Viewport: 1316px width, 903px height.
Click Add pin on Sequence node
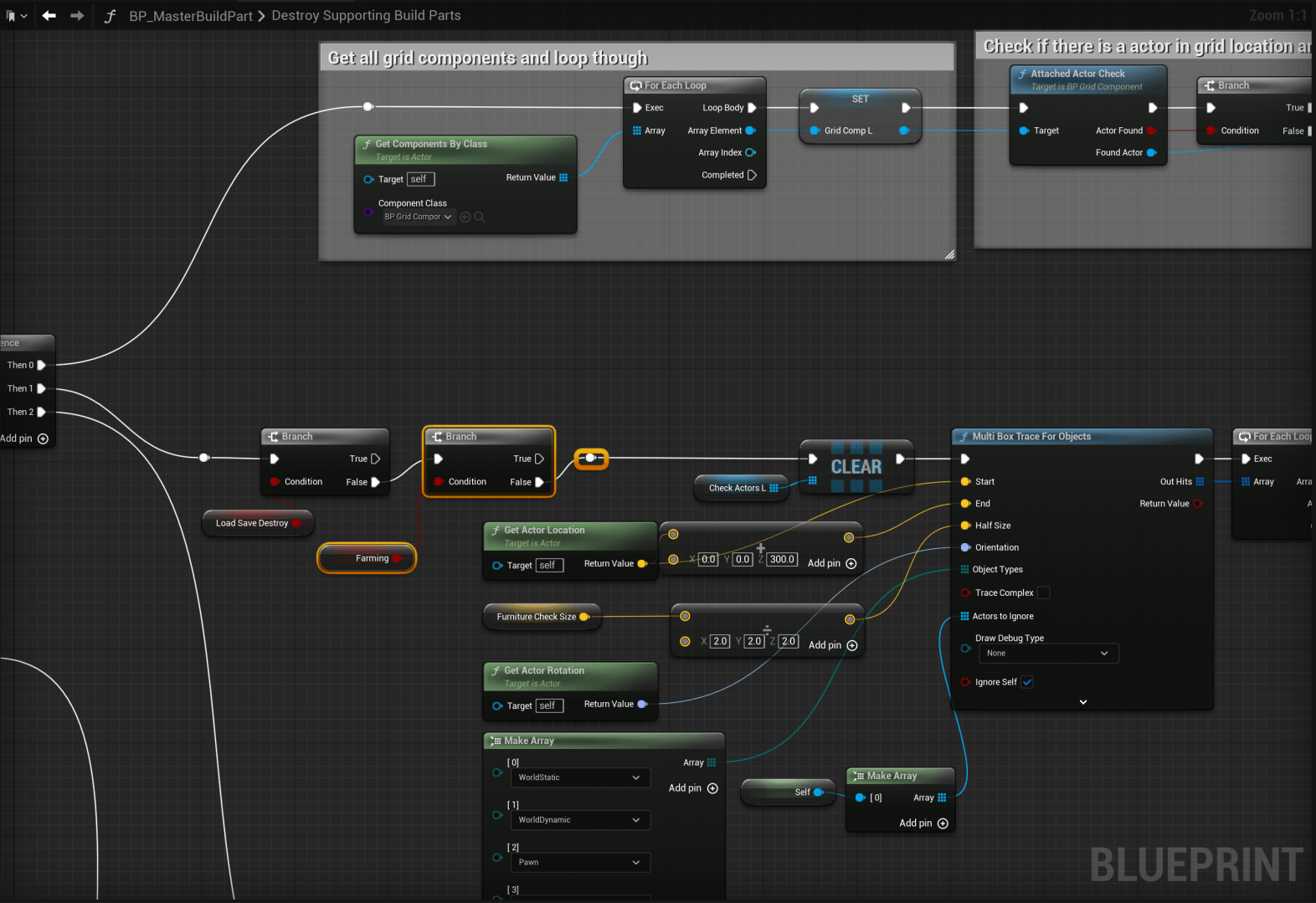(x=24, y=439)
